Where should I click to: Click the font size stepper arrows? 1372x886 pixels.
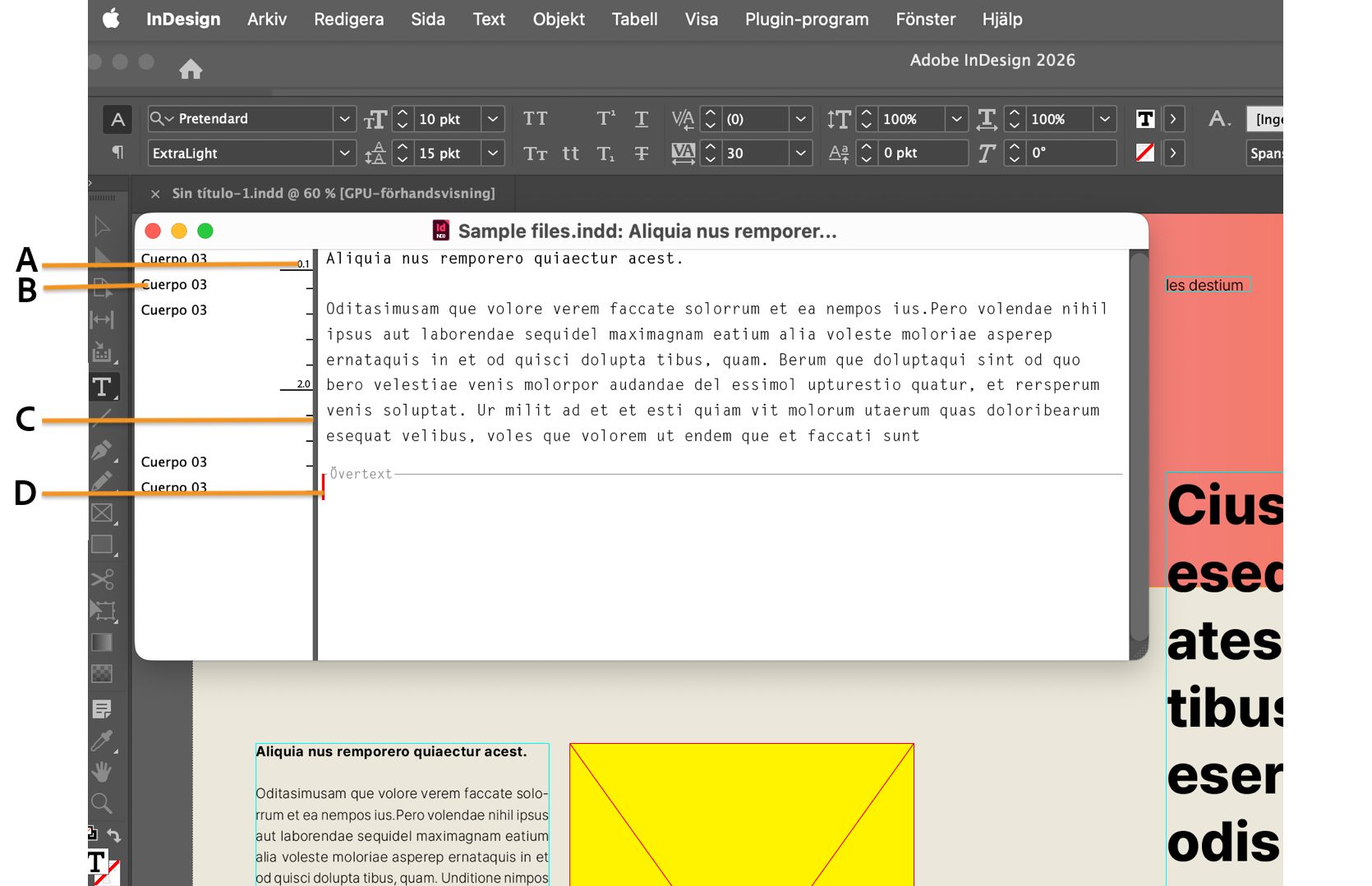tap(403, 119)
